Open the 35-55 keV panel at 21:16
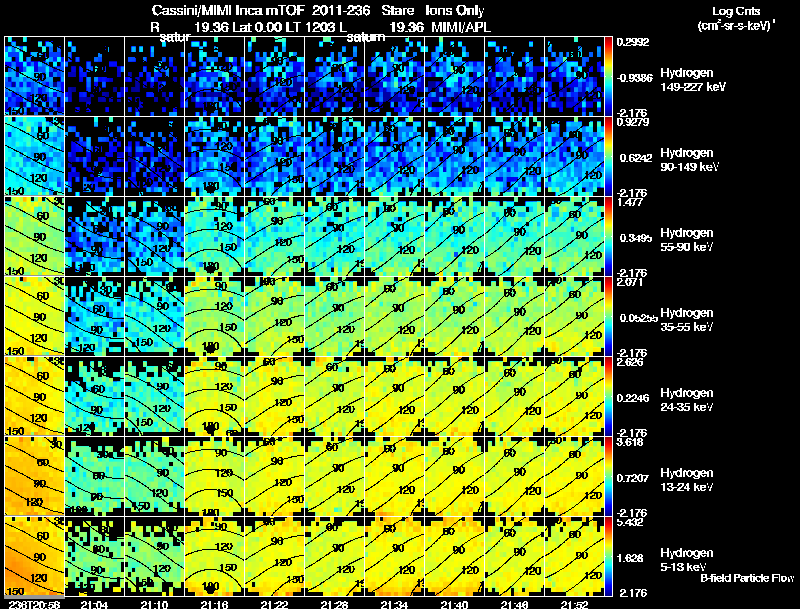 pyautogui.click(x=214, y=317)
